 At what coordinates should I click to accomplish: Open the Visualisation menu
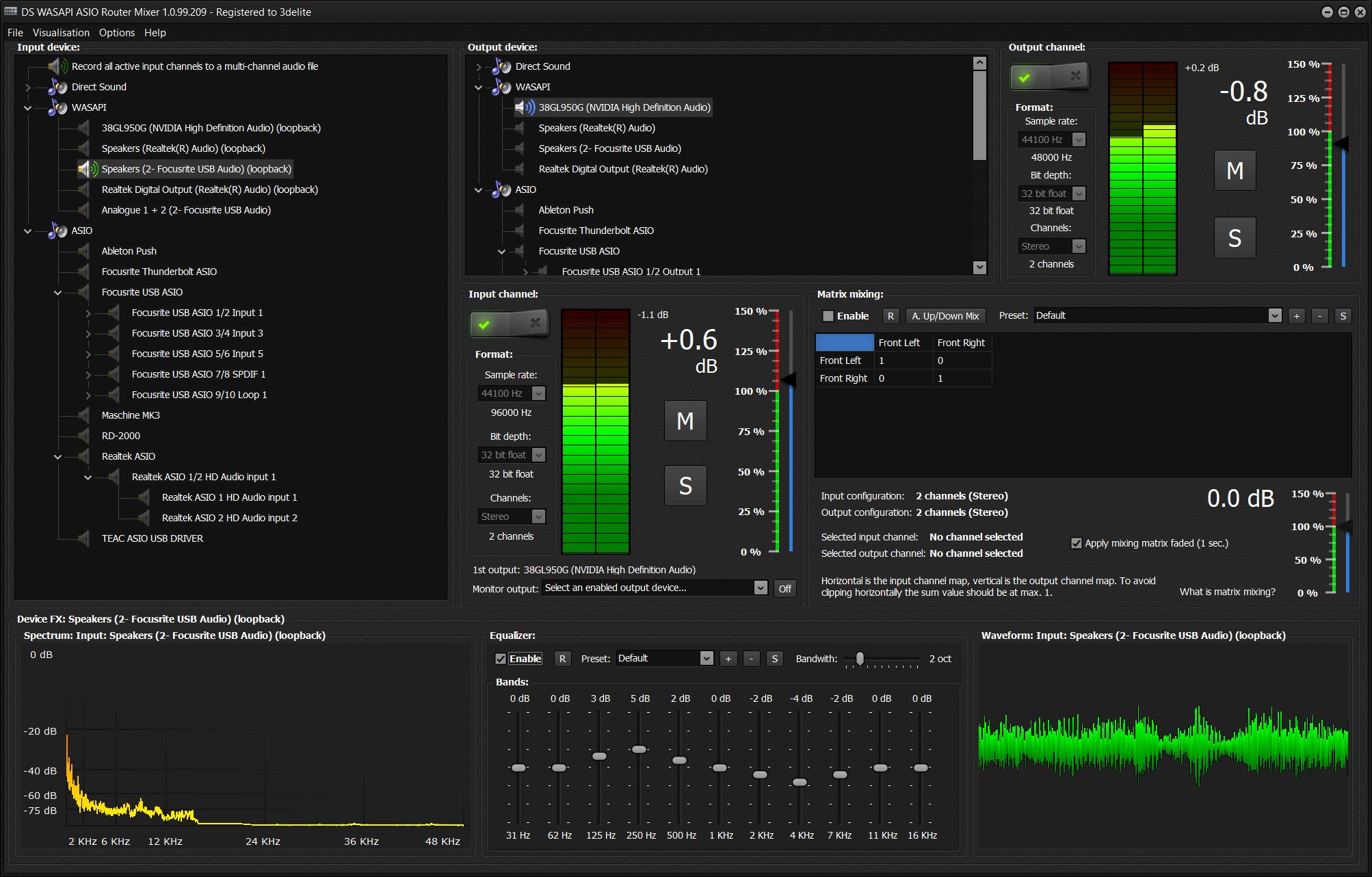[x=61, y=32]
